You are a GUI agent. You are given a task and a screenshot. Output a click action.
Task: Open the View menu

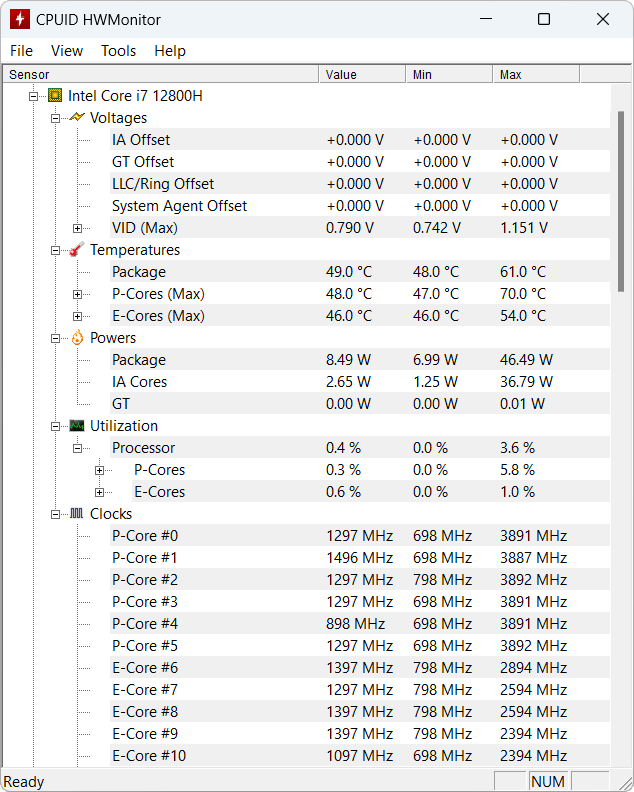pyautogui.click(x=67, y=51)
